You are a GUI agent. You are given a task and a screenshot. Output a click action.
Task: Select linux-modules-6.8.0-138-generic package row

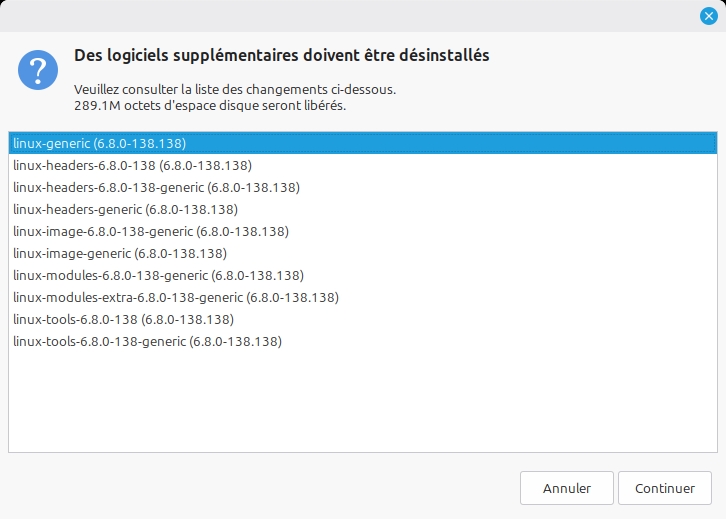click(x=363, y=275)
